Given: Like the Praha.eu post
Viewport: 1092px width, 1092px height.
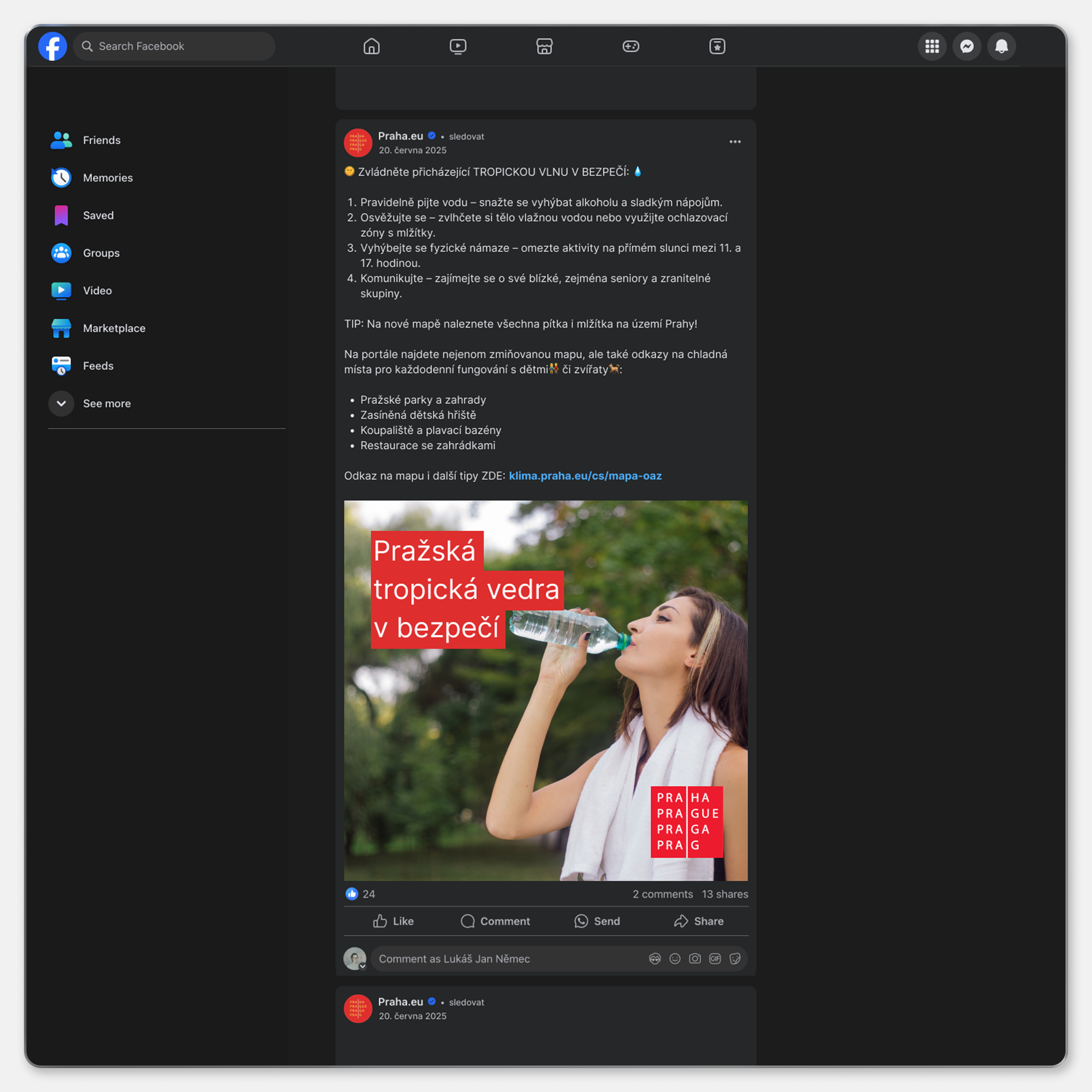Looking at the screenshot, I should coord(394,921).
